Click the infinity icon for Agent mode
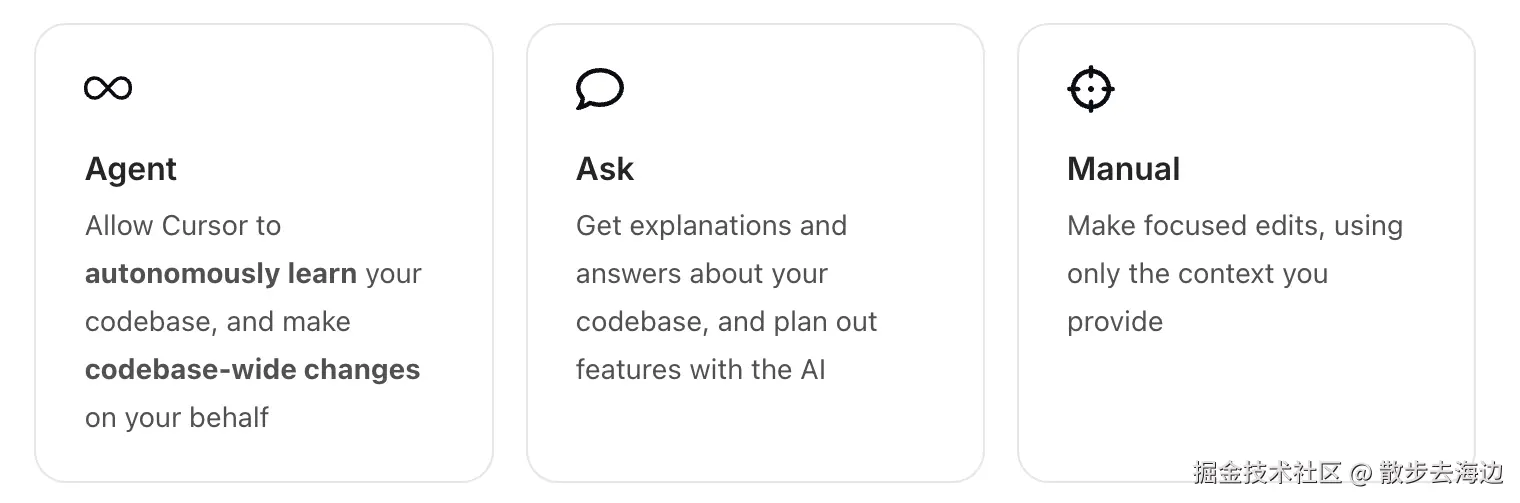1520x503 pixels. pyautogui.click(x=108, y=88)
